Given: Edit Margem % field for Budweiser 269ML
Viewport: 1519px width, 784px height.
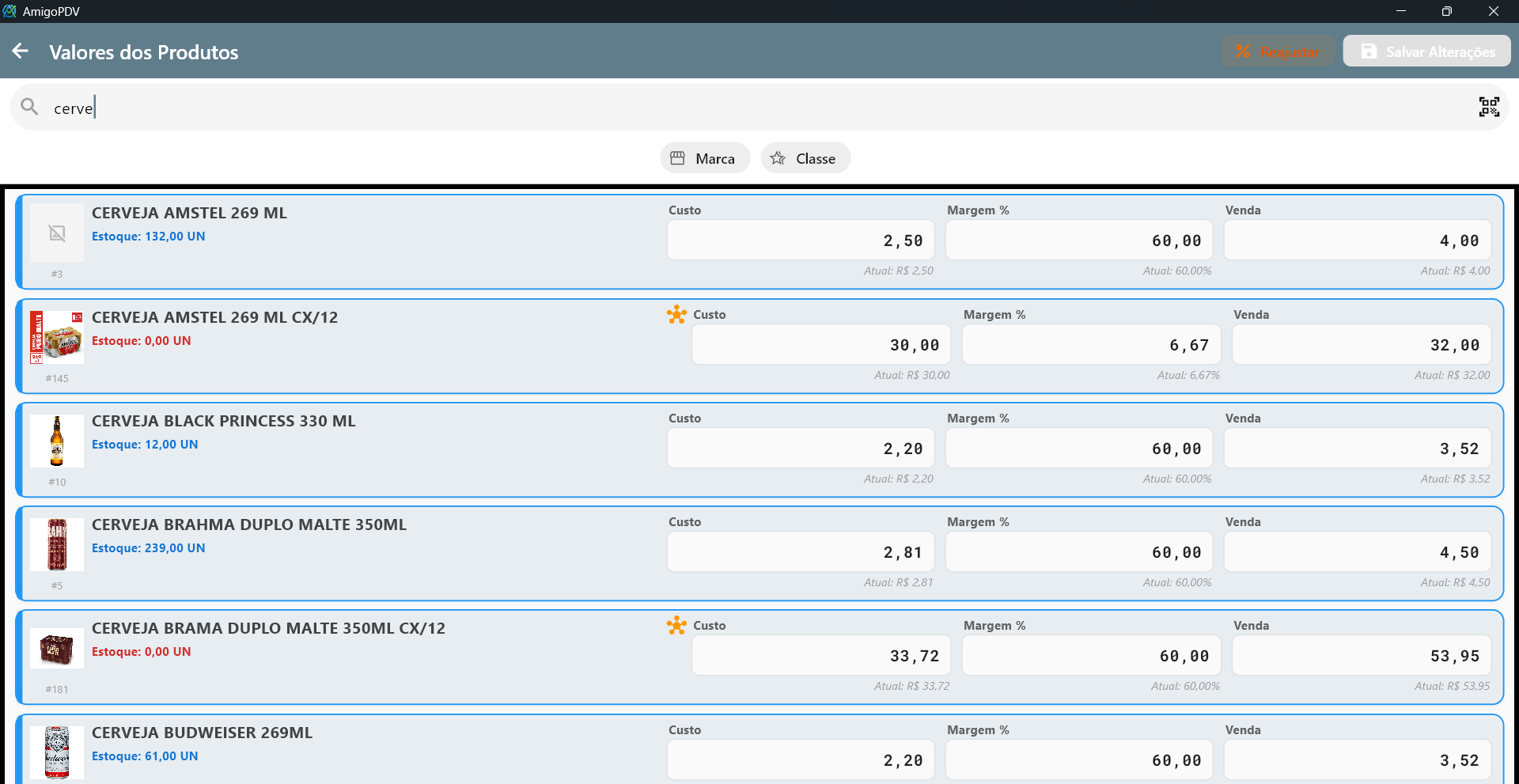Looking at the screenshot, I should pos(1079,760).
